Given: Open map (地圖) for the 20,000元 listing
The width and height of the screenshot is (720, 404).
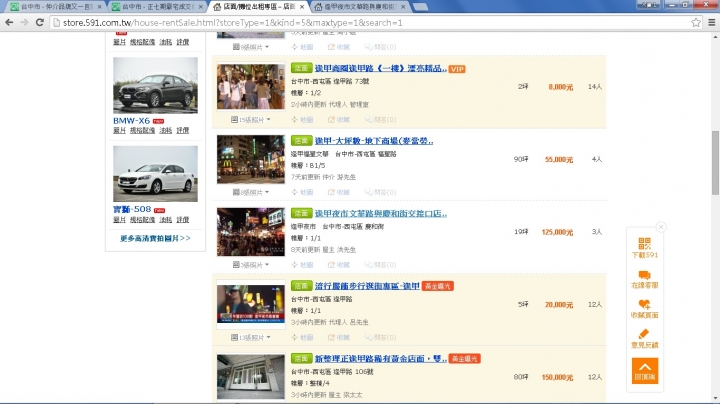Looking at the screenshot, I should coord(303,337).
